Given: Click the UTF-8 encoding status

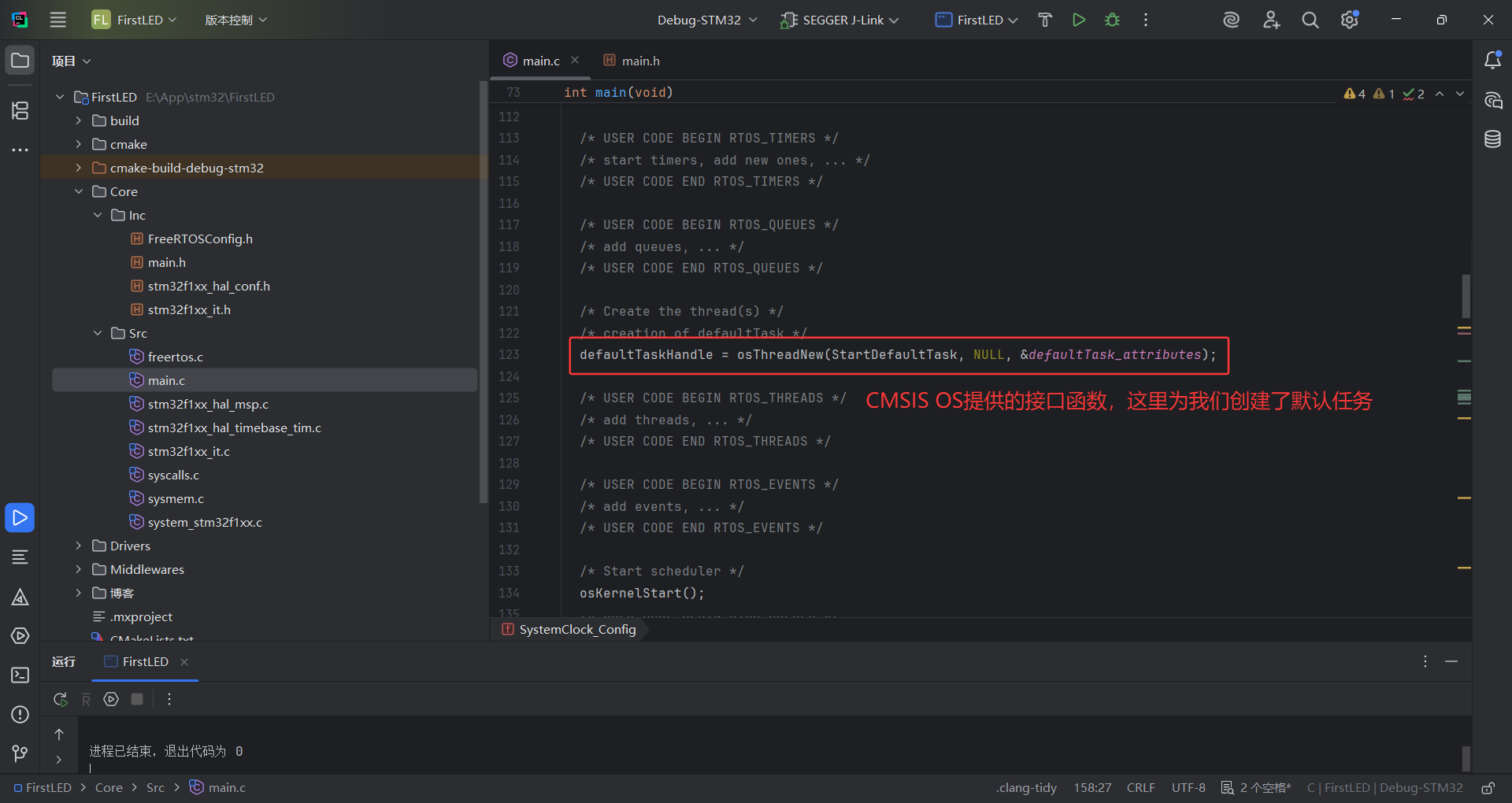Looking at the screenshot, I should pos(1188,788).
